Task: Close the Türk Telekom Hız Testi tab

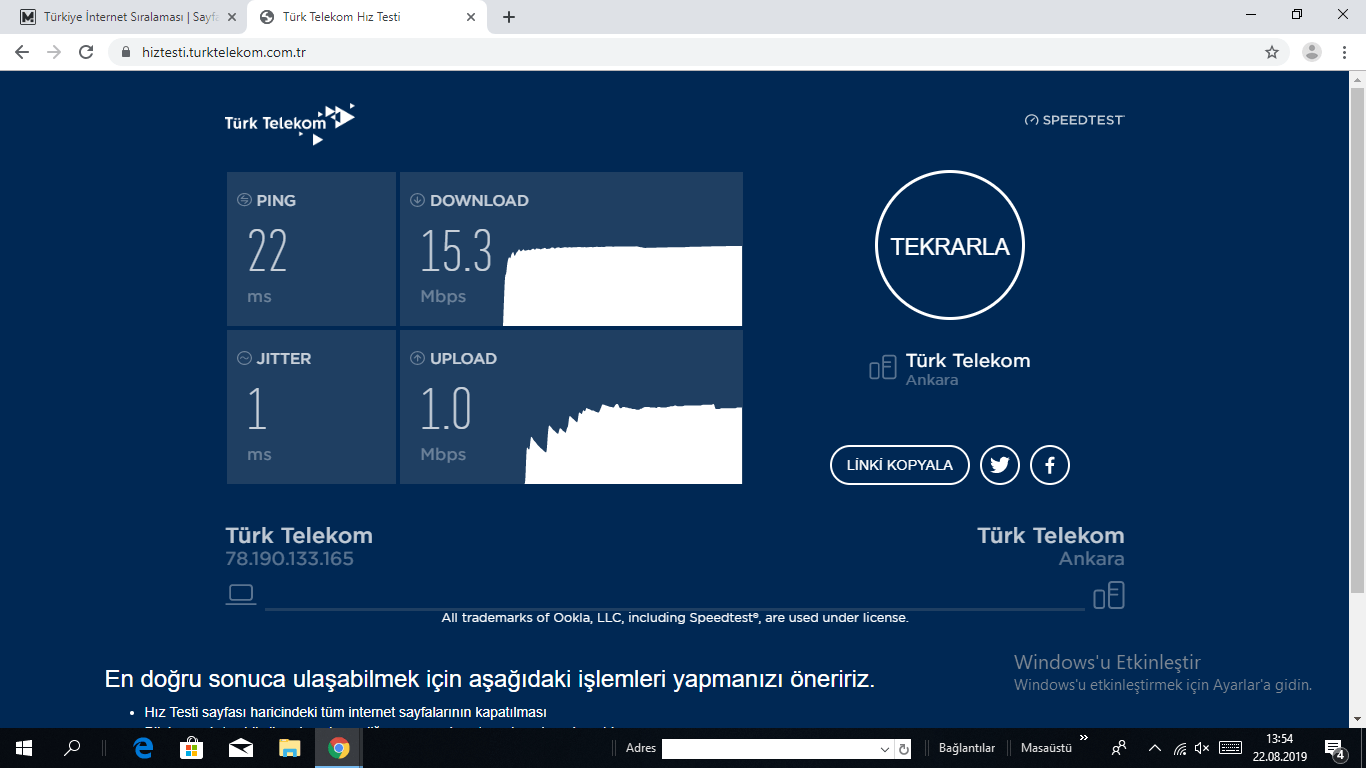Action: click(470, 17)
